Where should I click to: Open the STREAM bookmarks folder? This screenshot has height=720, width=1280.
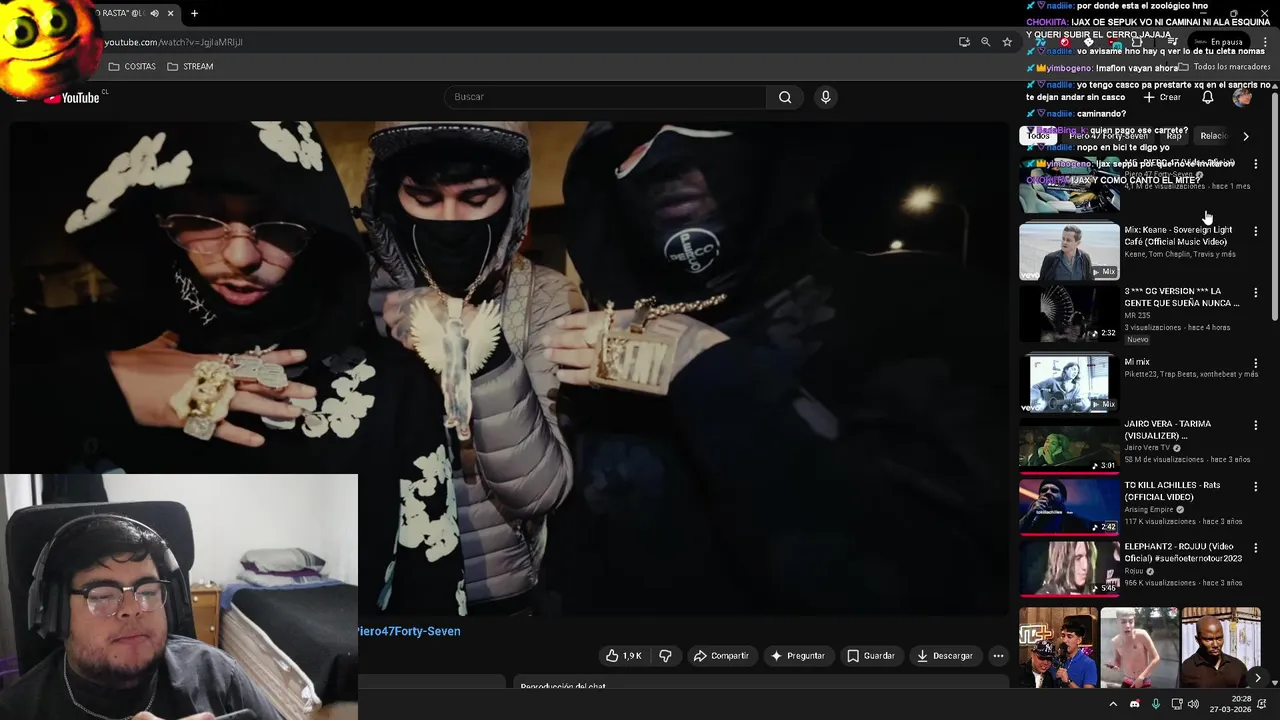click(190, 66)
